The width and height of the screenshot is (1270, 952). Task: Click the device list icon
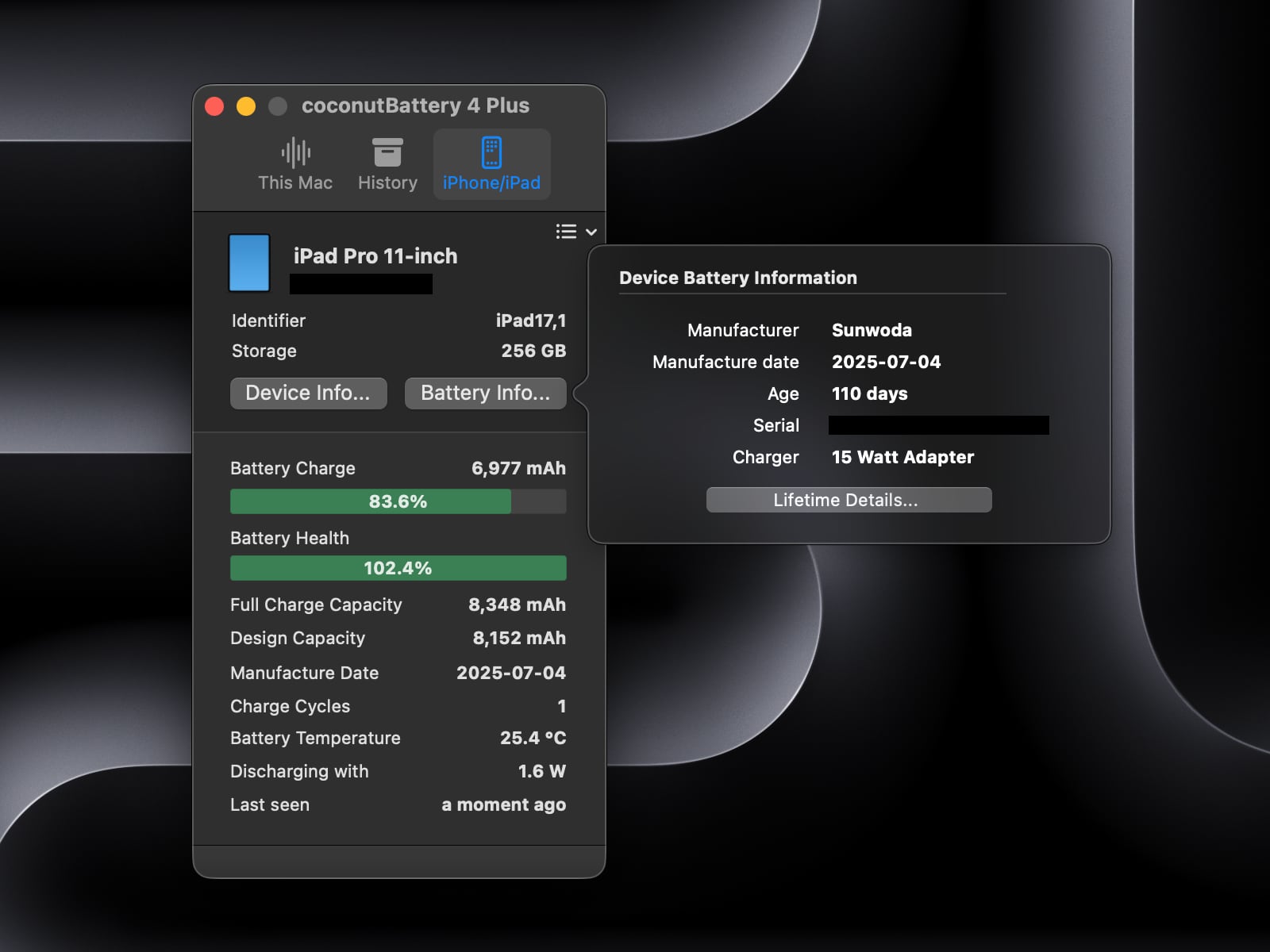566,232
